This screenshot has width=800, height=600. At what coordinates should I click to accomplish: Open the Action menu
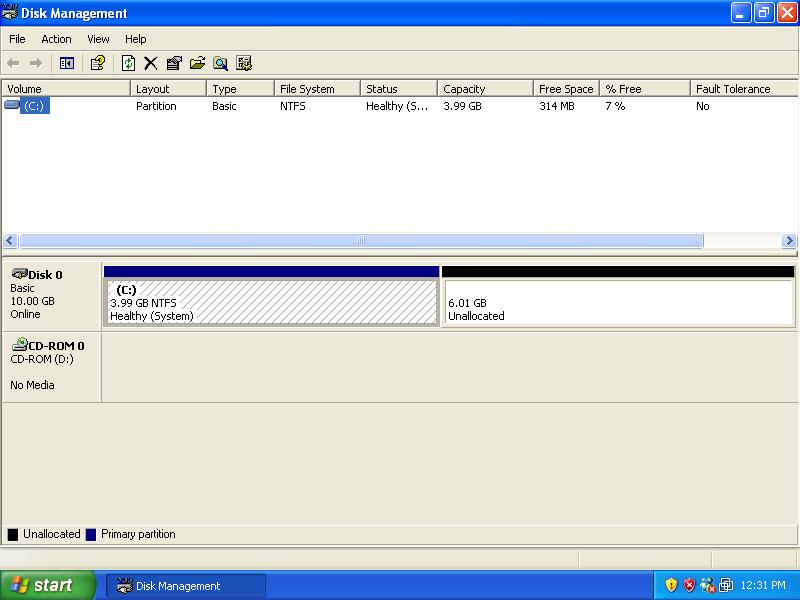tap(56, 39)
